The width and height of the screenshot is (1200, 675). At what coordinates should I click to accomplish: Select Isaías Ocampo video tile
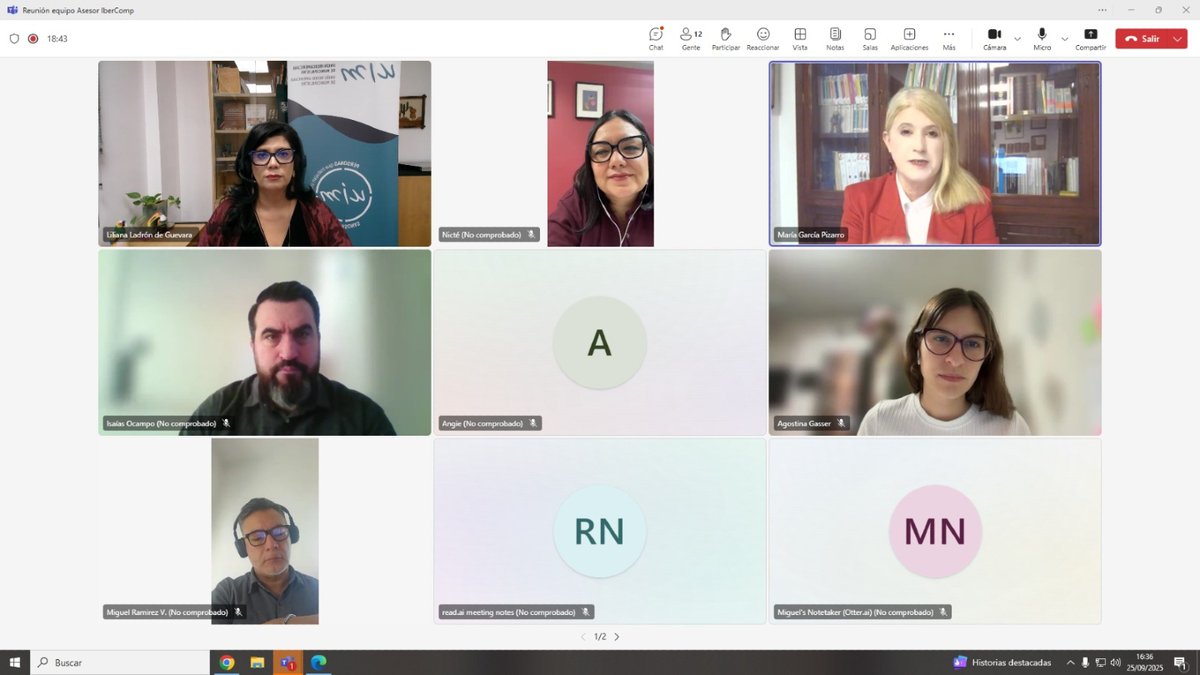tap(265, 343)
